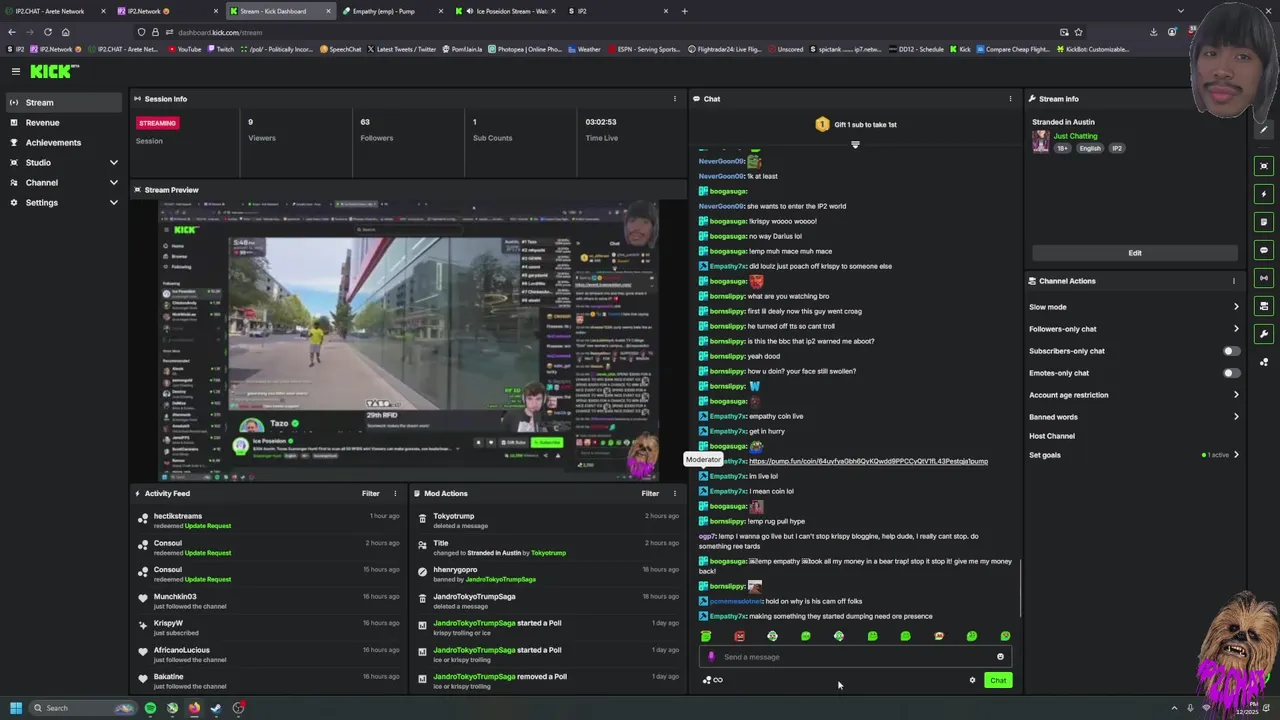Toggle the Chat bubble widget button
This screenshot has height=720, width=1280.
(1264, 250)
